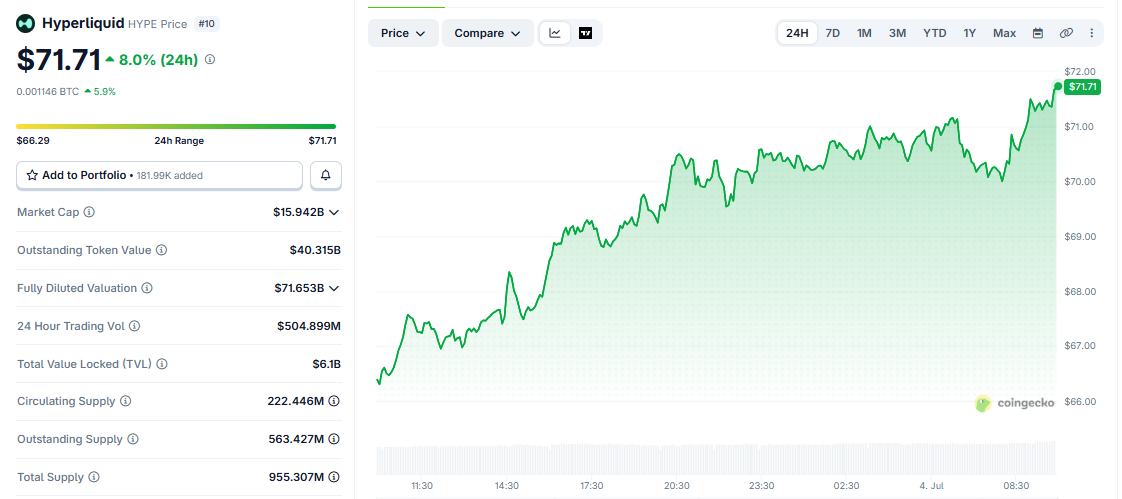Select the YTD time range
The height and width of the screenshot is (499, 1122).
click(x=935, y=33)
